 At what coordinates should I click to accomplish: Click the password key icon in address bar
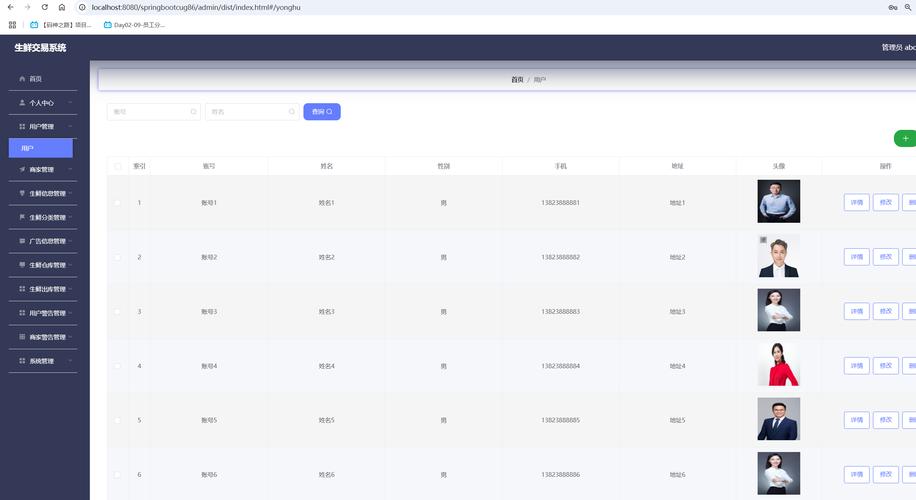893,8
